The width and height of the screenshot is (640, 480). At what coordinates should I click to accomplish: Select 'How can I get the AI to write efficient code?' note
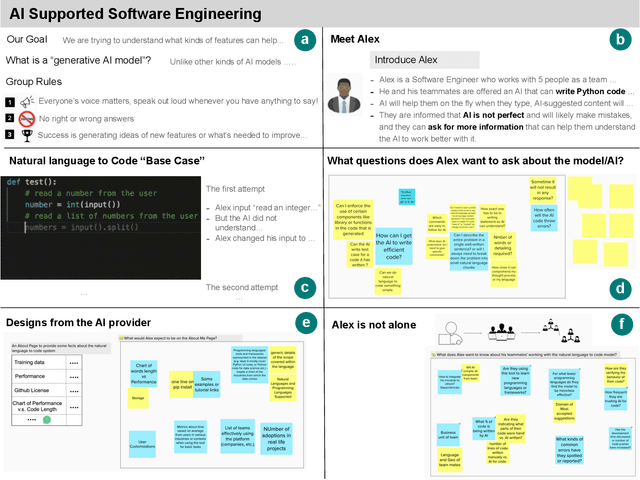pos(394,246)
